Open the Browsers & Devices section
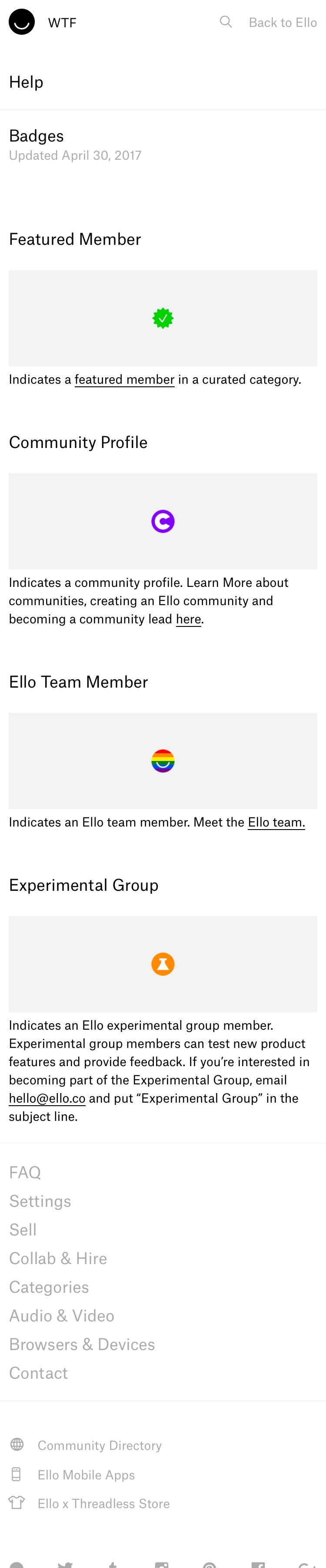Viewport: 326px width, 1568px height. tap(82, 1344)
